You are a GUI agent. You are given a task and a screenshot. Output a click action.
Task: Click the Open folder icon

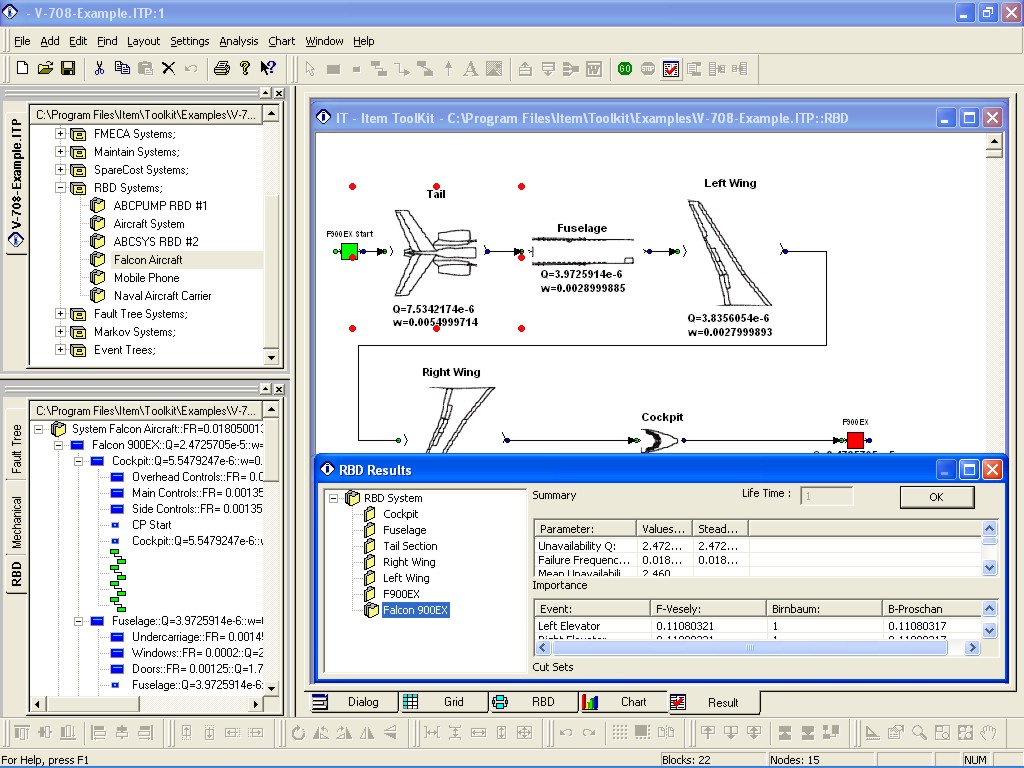pos(45,68)
